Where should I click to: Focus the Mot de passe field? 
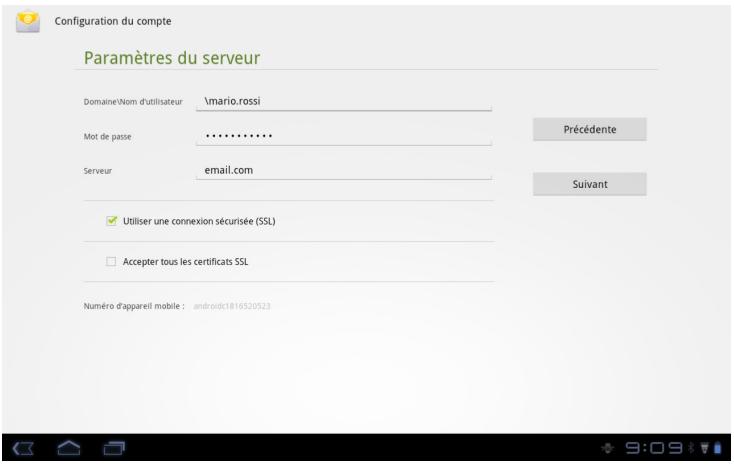coord(344,136)
